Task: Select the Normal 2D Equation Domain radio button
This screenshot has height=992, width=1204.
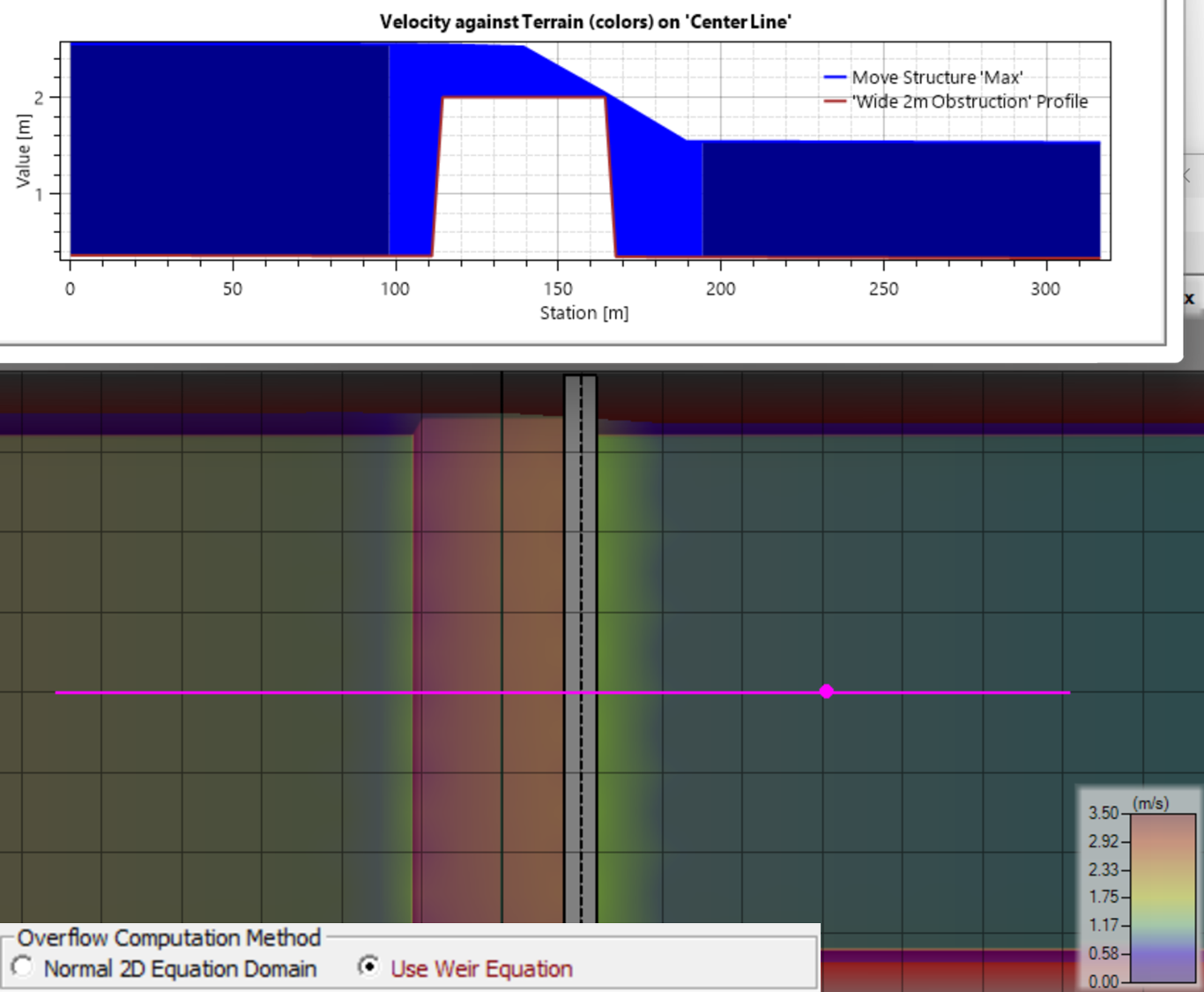Action: click(x=23, y=967)
